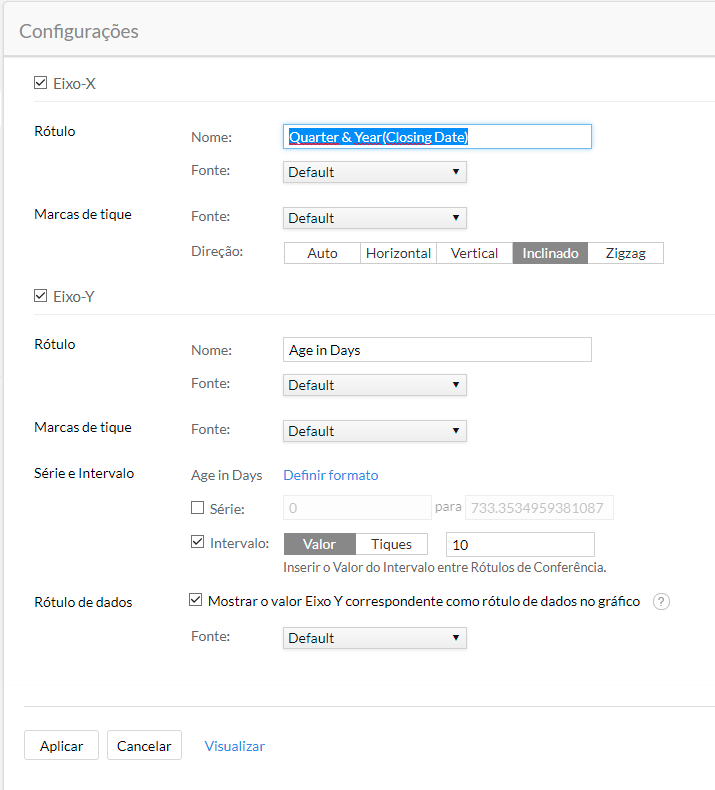Select the Zigzag tick direction

click(626, 253)
